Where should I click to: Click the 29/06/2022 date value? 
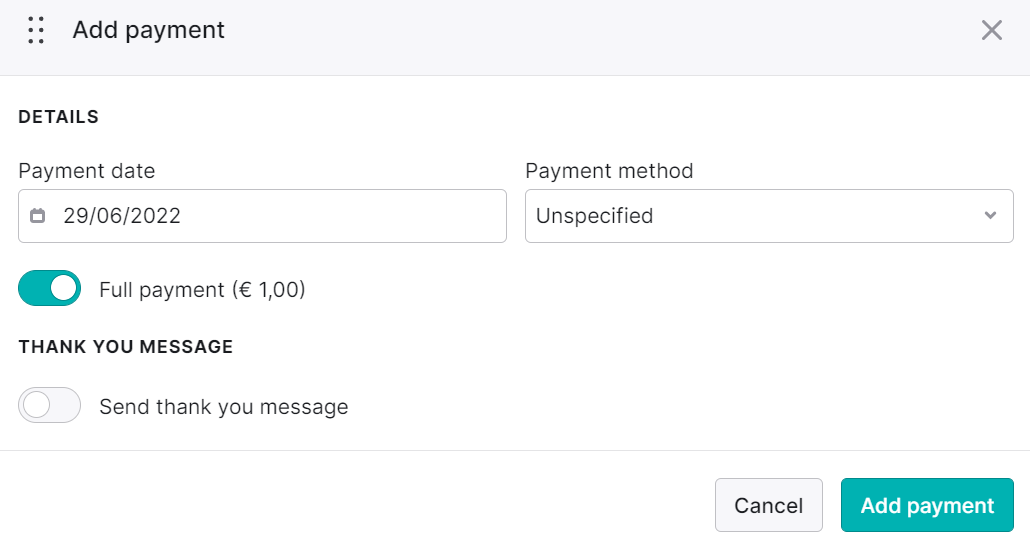122,215
